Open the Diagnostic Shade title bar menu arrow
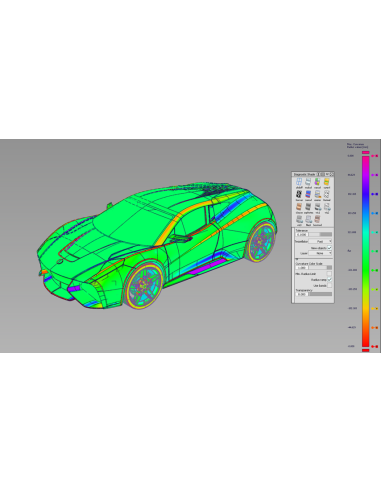381x492 pixels. tap(327, 174)
